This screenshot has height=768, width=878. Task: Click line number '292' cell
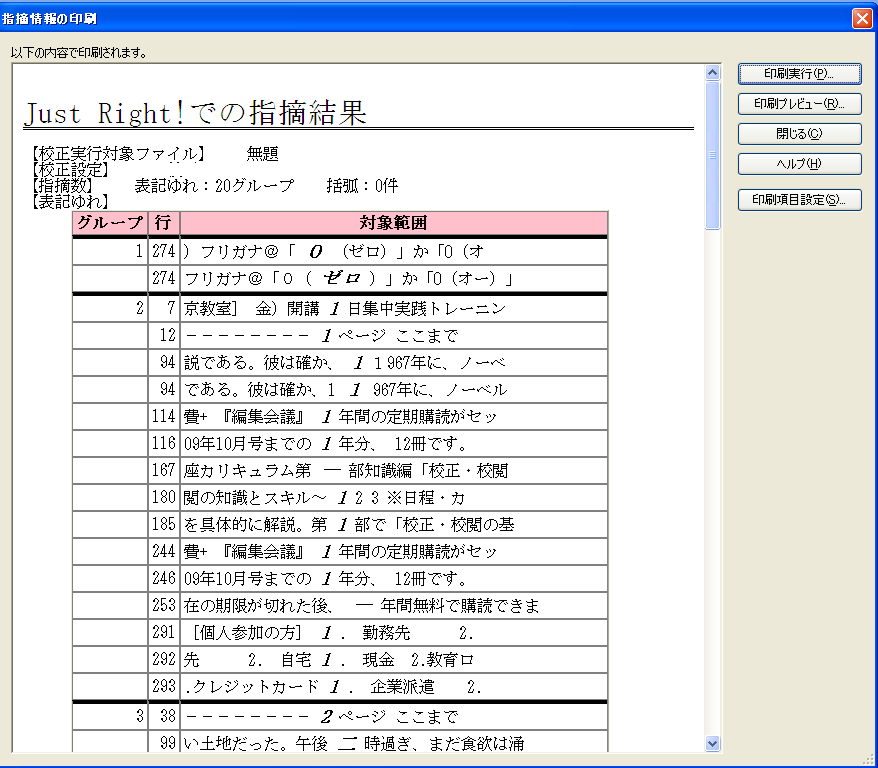[x=164, y=659]
